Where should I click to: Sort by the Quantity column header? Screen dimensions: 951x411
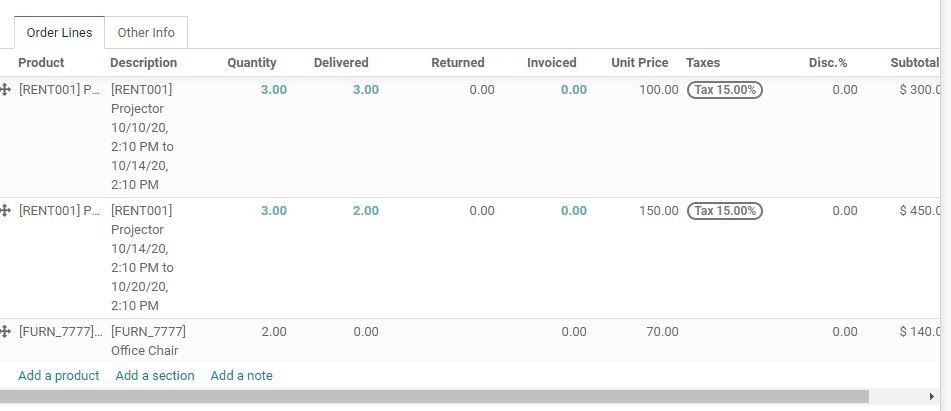pyautogui.click(x=251, y=63)
